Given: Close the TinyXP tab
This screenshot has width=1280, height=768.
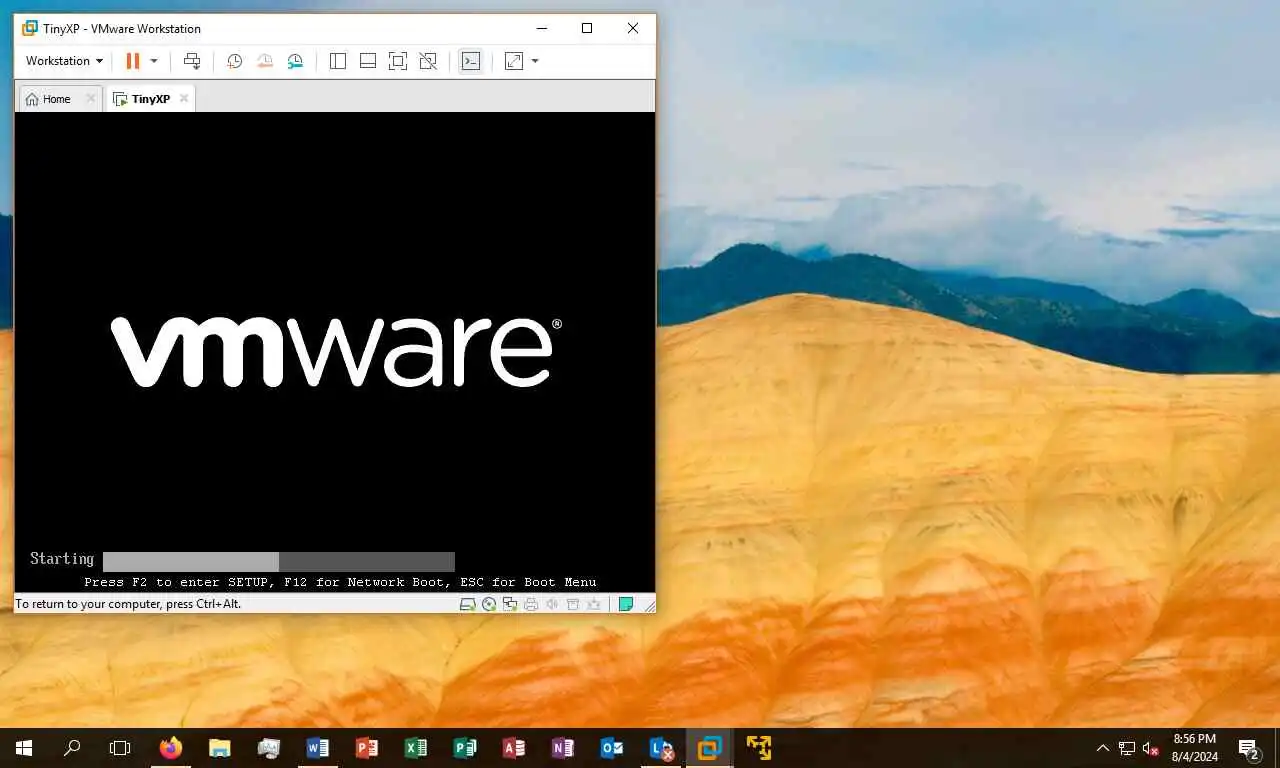Looking at the screenshot, I should click(184, 98).
